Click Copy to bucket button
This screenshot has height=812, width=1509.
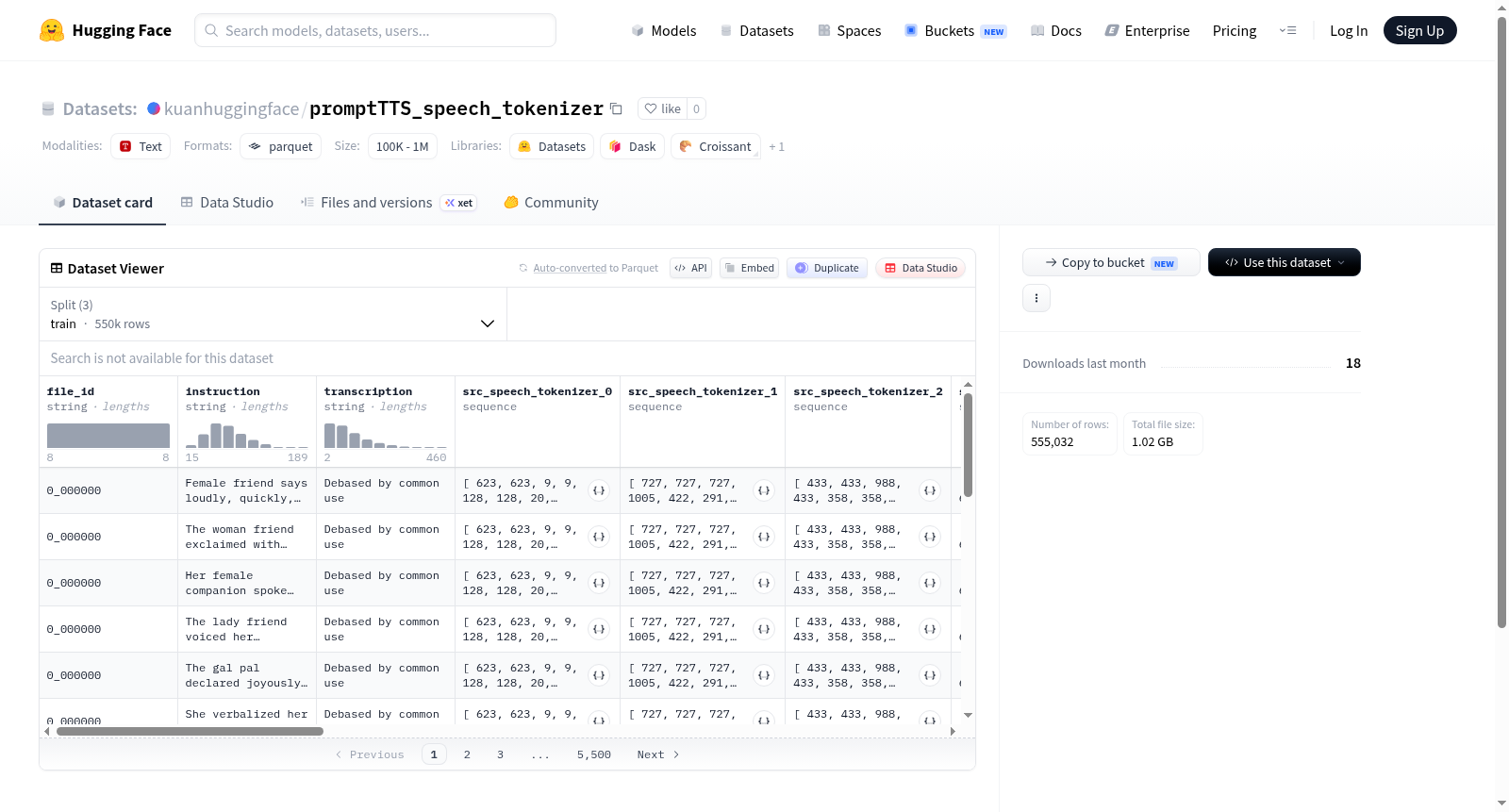coord(1111,262)
